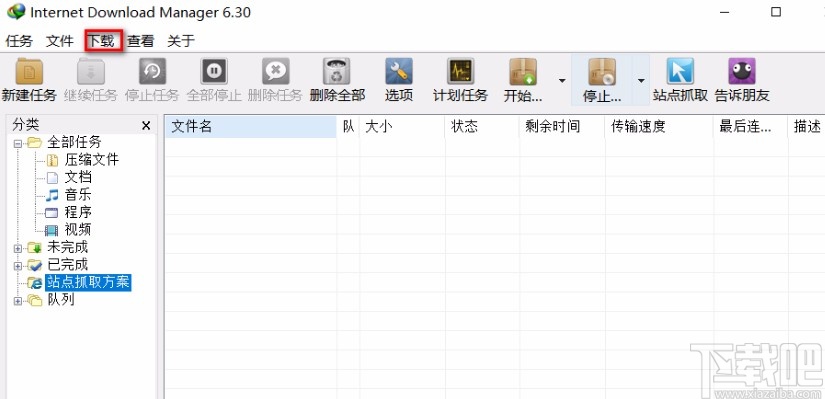This screenshot has width=825, height=399.
Task: Sort by 大小 column header
Action: [x=403, y=126]
